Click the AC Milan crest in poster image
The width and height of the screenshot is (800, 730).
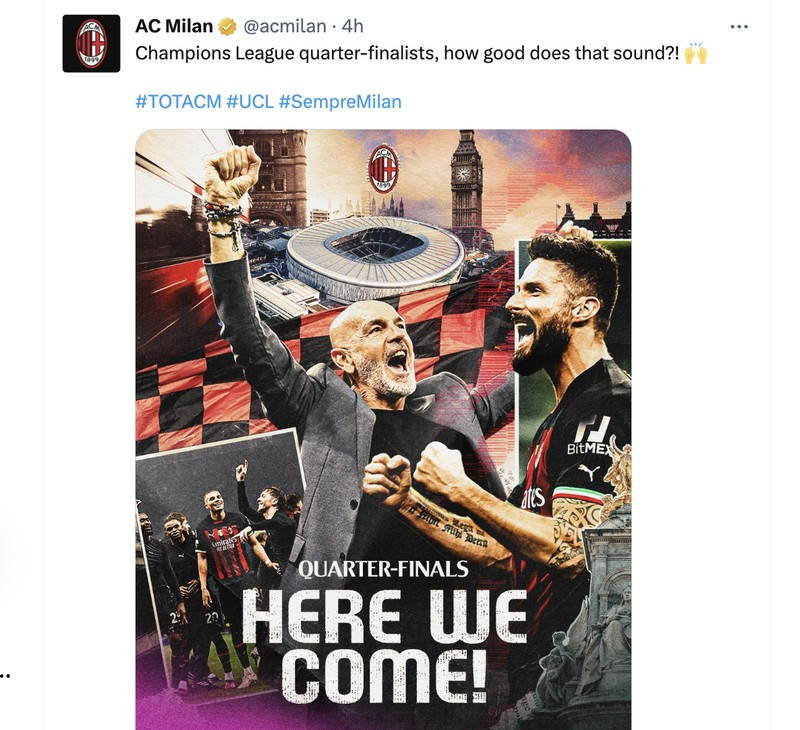coord(383,169)
